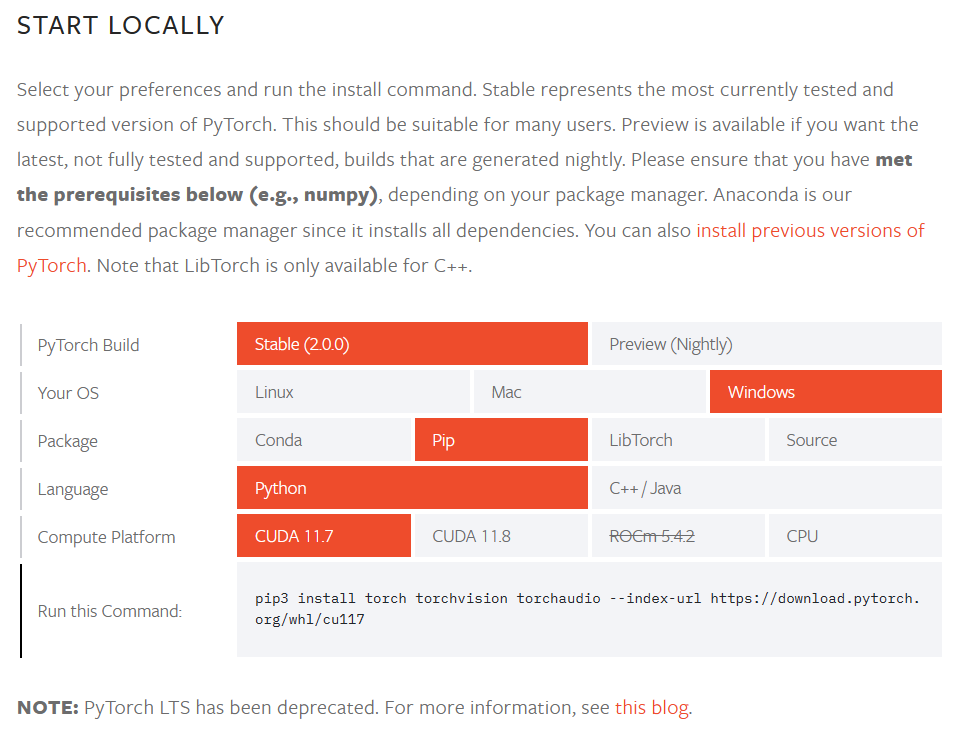Image resolution: width=966 pixels, height=733 pixels.
Task: Select the Stable (2.0.0) build option
Action: coord(411,344)
